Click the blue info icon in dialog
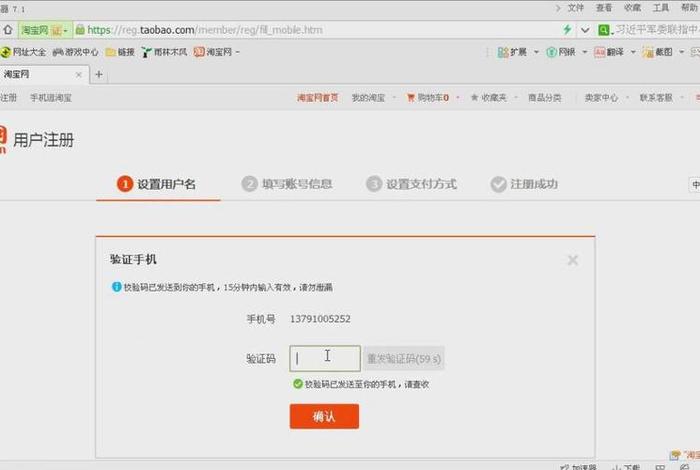 point(117,287)
